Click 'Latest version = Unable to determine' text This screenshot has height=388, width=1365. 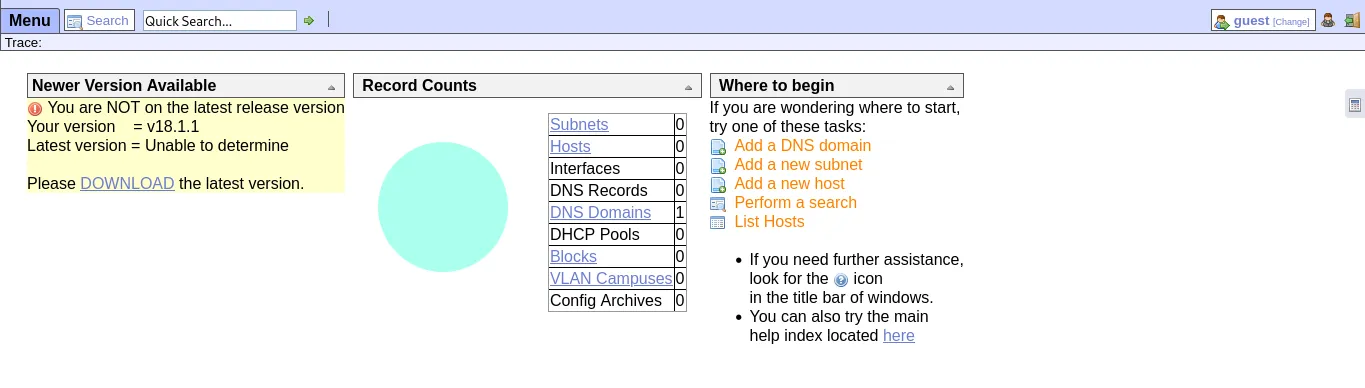pyautogui.click(x=158, y=145)
